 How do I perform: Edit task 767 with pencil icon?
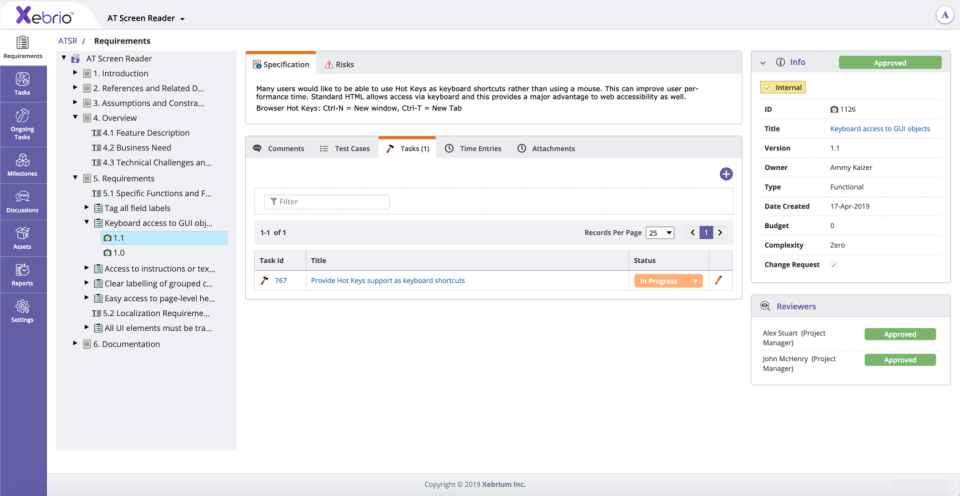pyautogui.click(x=719, y=280)
